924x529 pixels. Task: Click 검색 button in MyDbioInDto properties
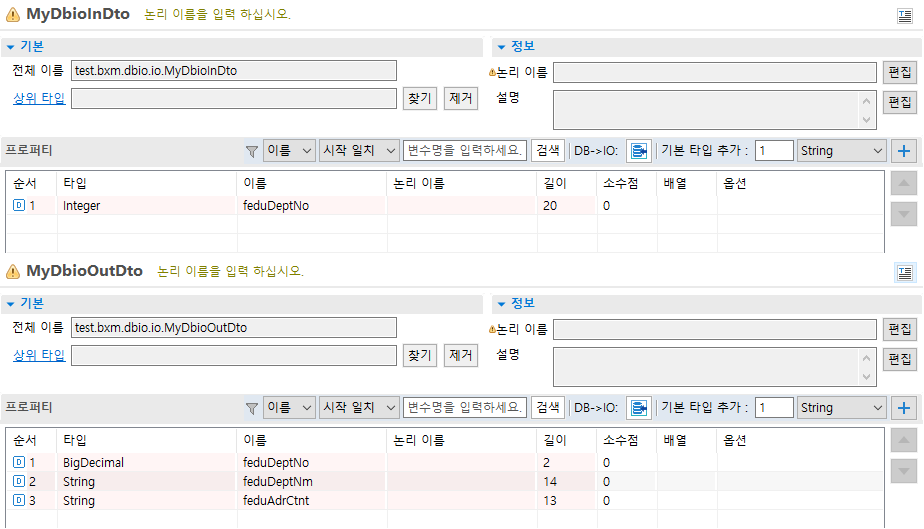coord(548,151)
